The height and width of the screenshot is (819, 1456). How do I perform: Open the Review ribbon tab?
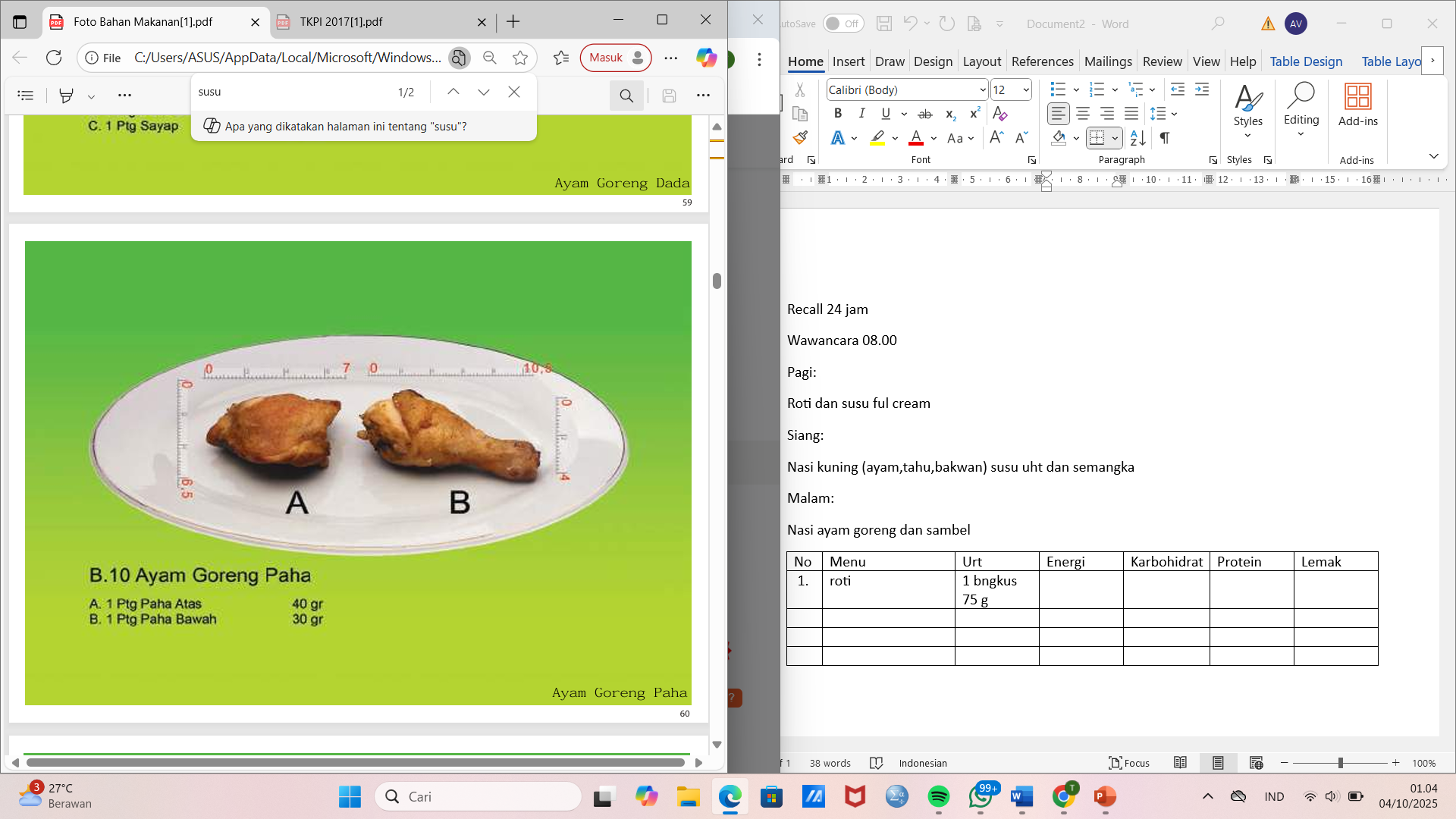pos(1163,61)
